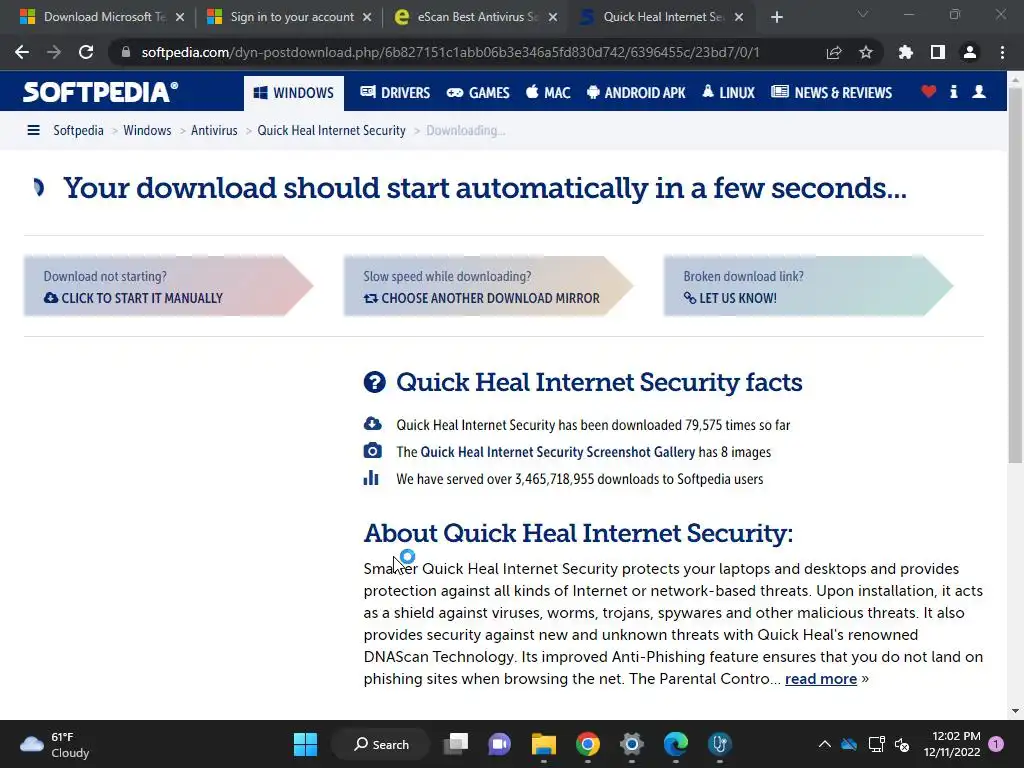Open a new browser tab

click(x=776, y=17)
